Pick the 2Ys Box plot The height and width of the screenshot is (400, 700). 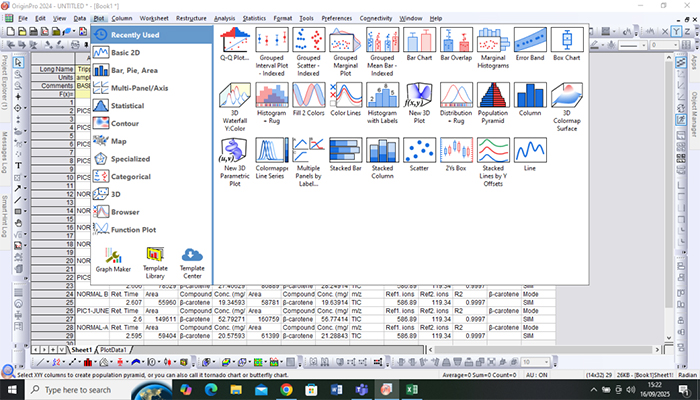[456, 154]
